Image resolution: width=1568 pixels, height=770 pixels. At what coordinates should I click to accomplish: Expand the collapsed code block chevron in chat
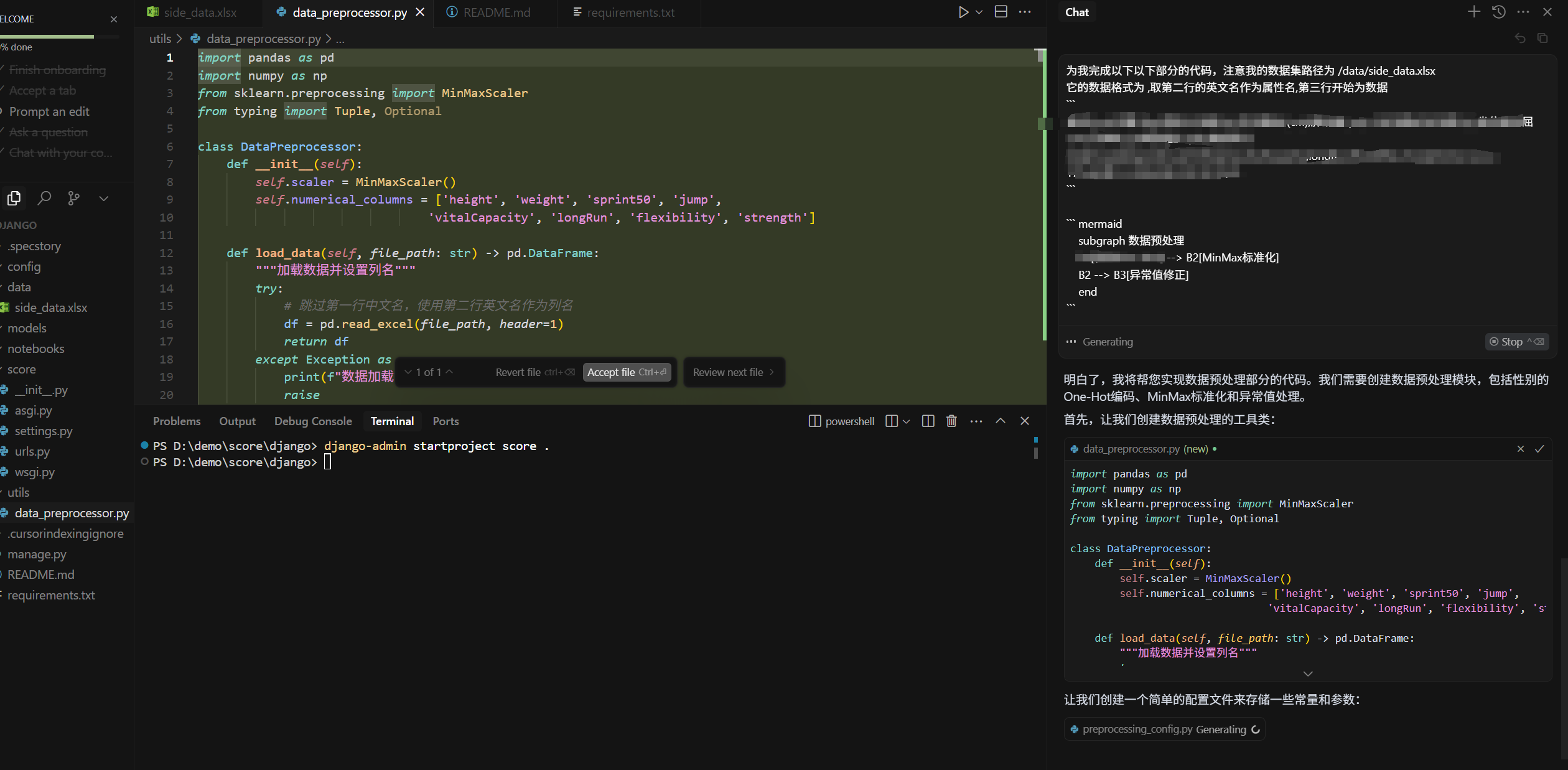tap(1308, 674)
